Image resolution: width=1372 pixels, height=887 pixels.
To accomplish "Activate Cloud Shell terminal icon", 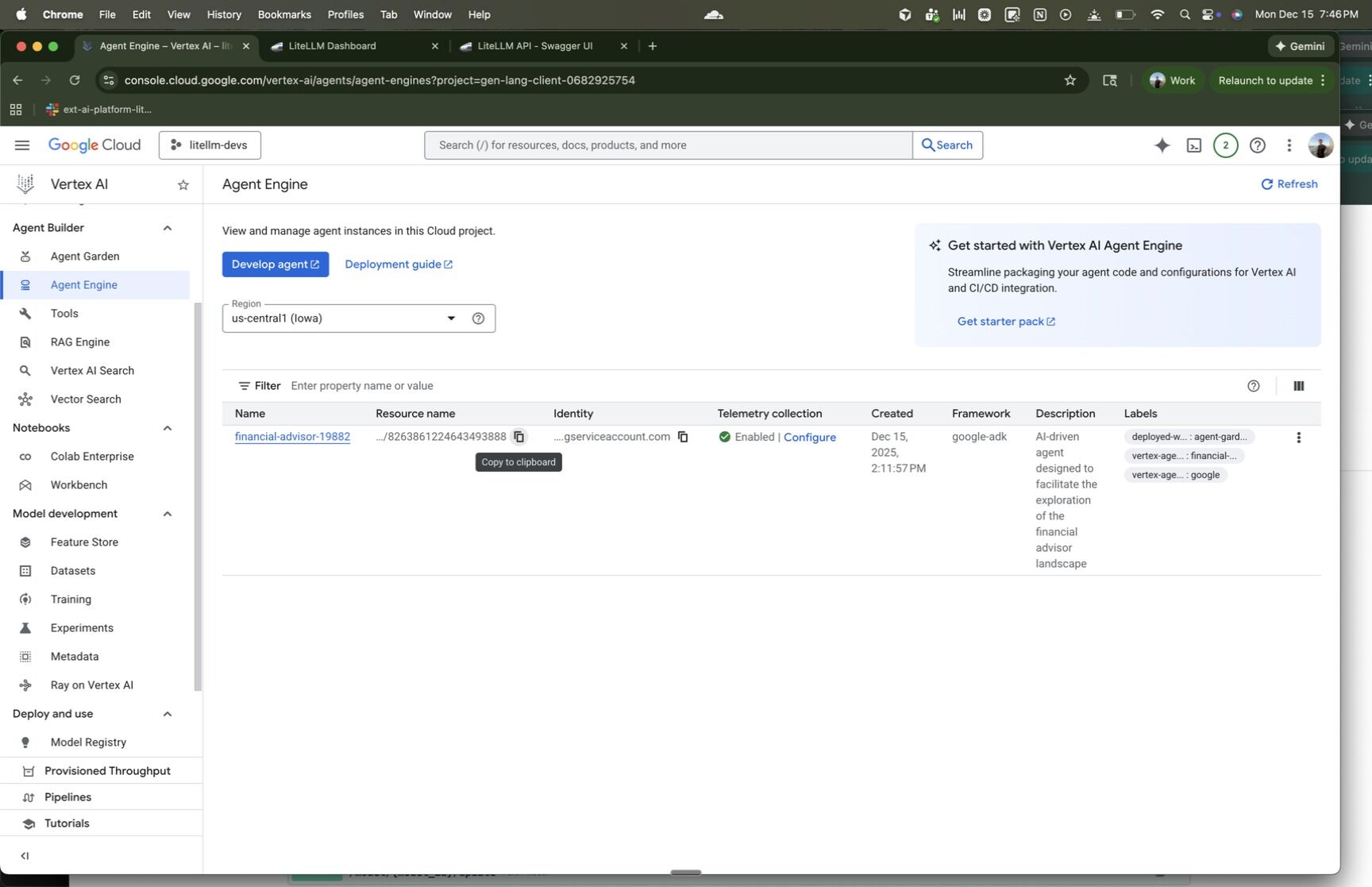I will [1194, 145].
